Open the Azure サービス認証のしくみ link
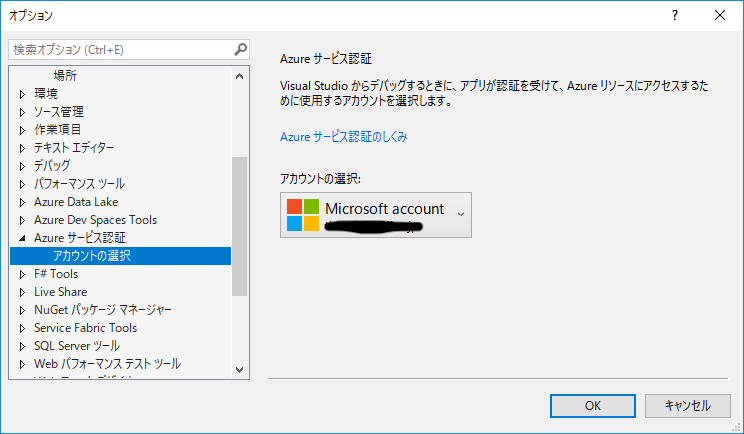The height and width of the screenshot is (434, 744). pyautogui.click(x=344, y=137)
